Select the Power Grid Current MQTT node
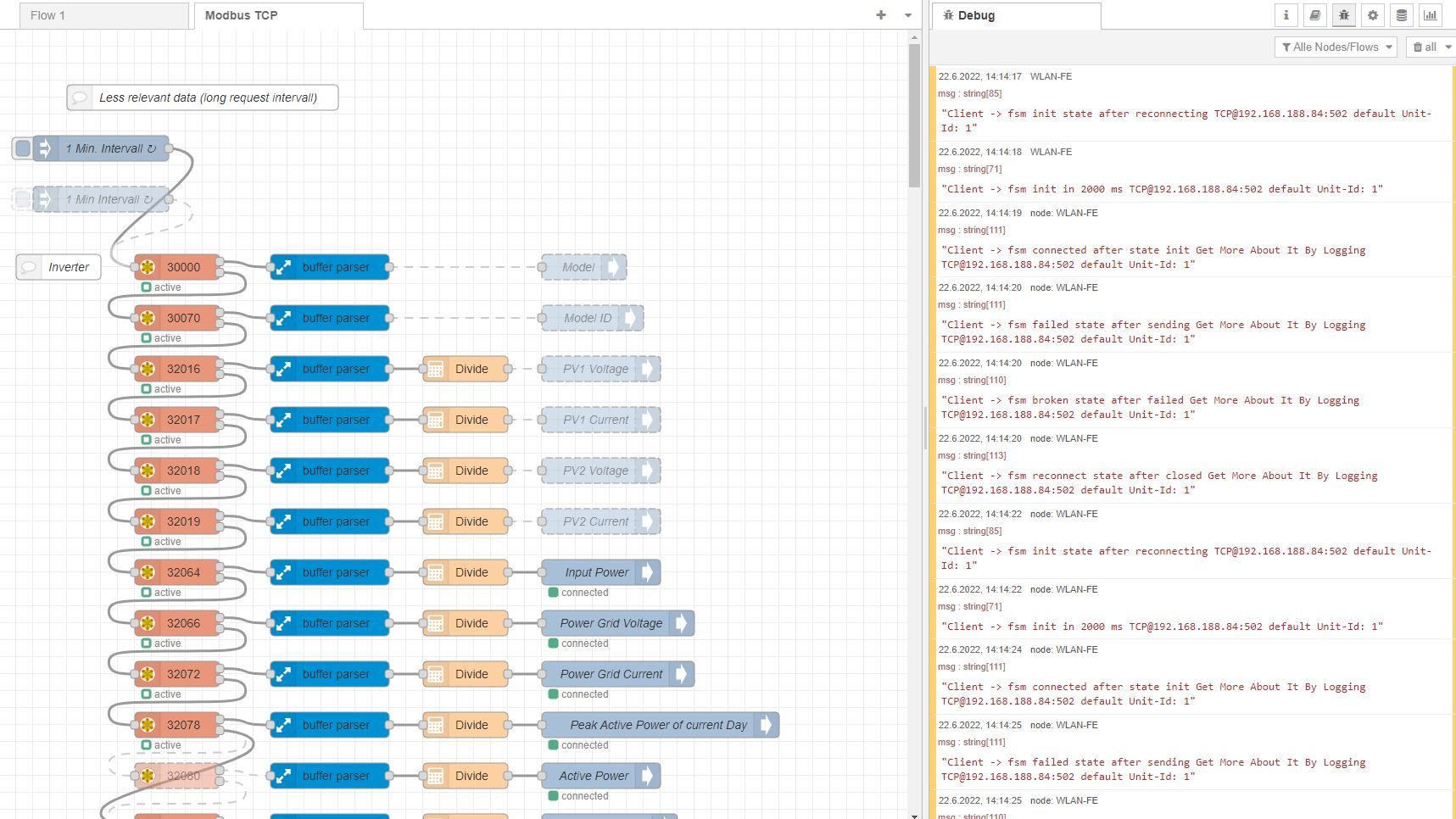Screen dimensions: 1456x819 [x=618, y=674]
